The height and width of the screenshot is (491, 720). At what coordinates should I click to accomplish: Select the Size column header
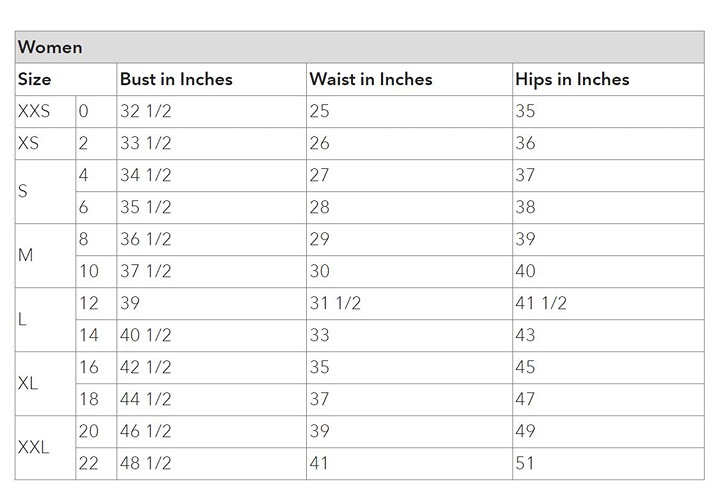66,79
